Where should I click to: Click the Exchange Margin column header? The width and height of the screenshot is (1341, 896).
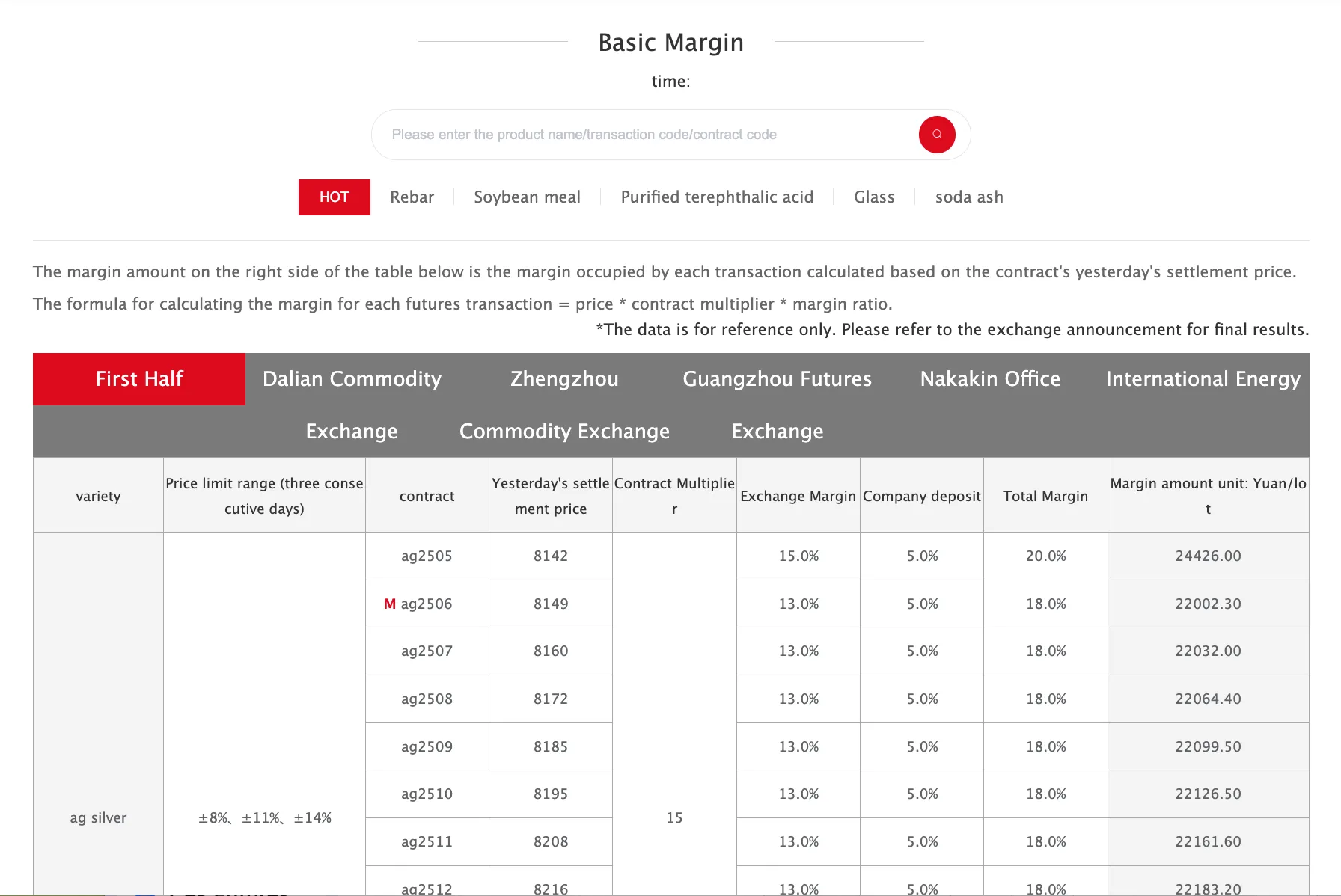[798, 496]
